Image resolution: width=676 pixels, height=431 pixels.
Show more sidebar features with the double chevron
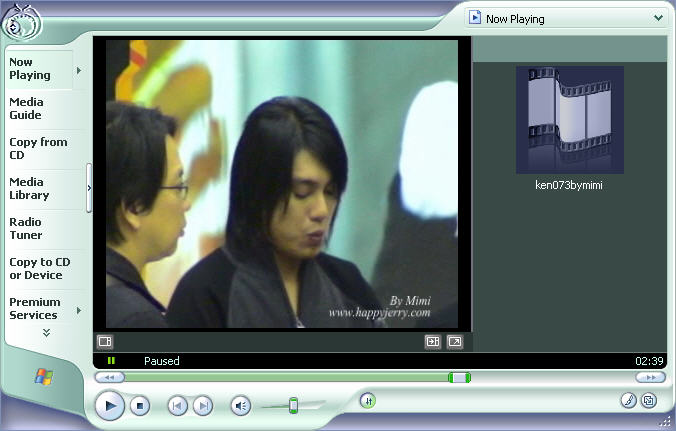pos(47,333)
